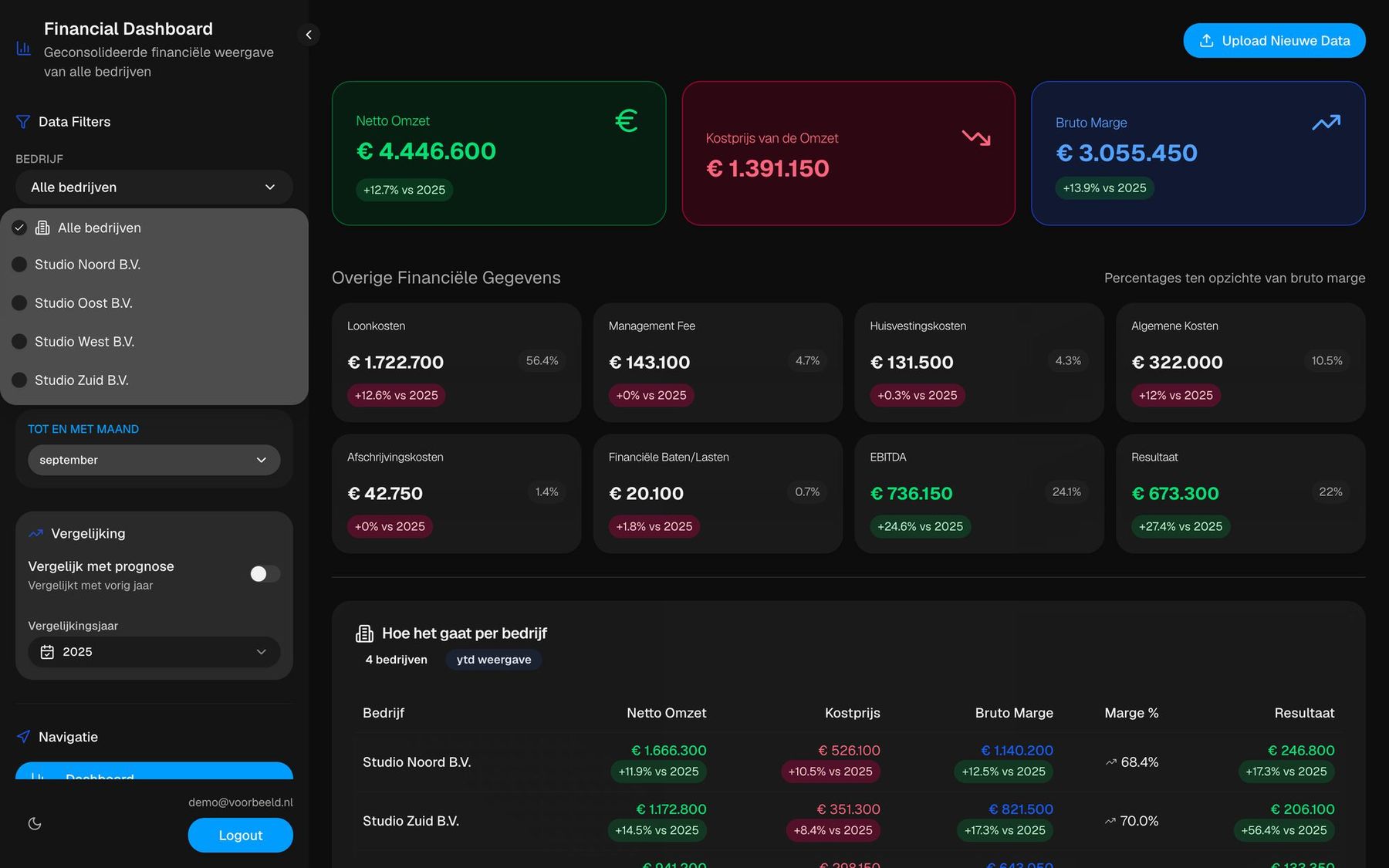1389x868 pixels.
Task: Click the upward trend icon on Bruto Marge card
Action: click(1326, 123)
